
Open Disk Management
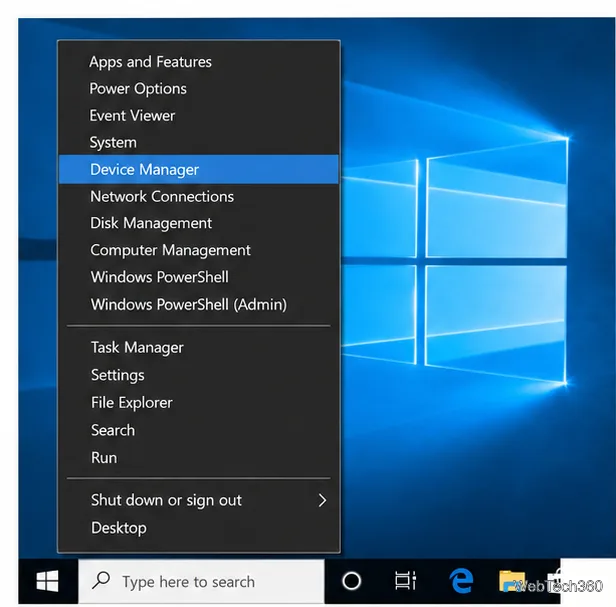coord(199,223)
